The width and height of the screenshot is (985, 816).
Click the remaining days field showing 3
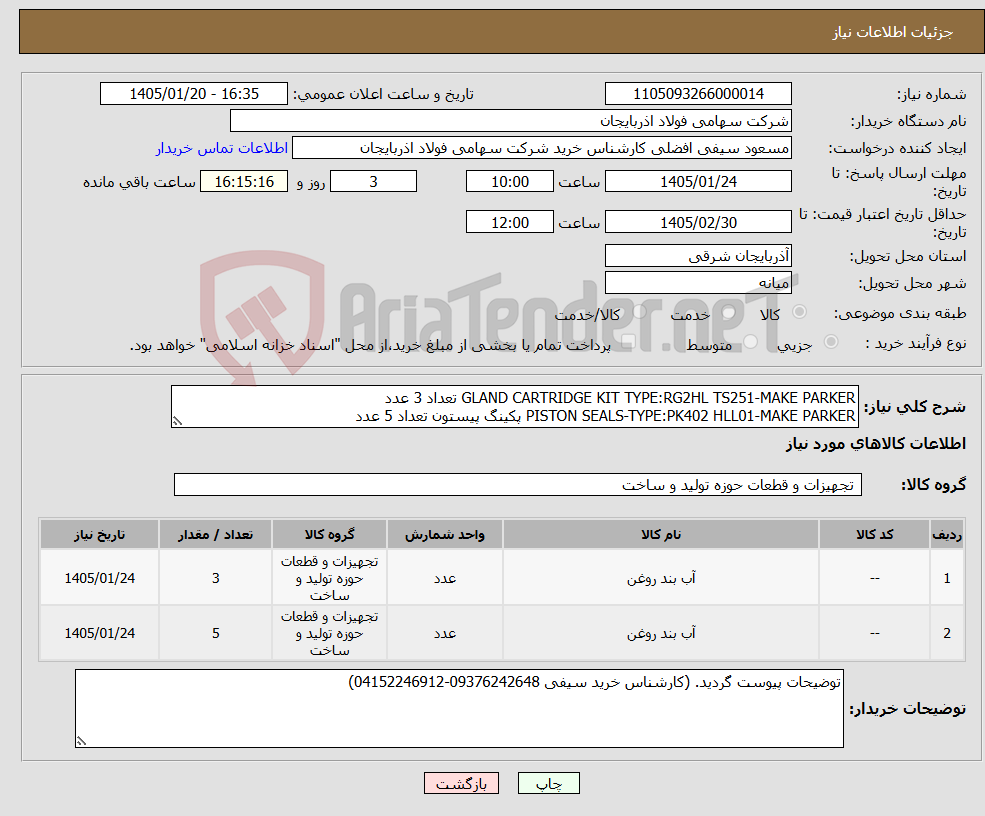373,182
